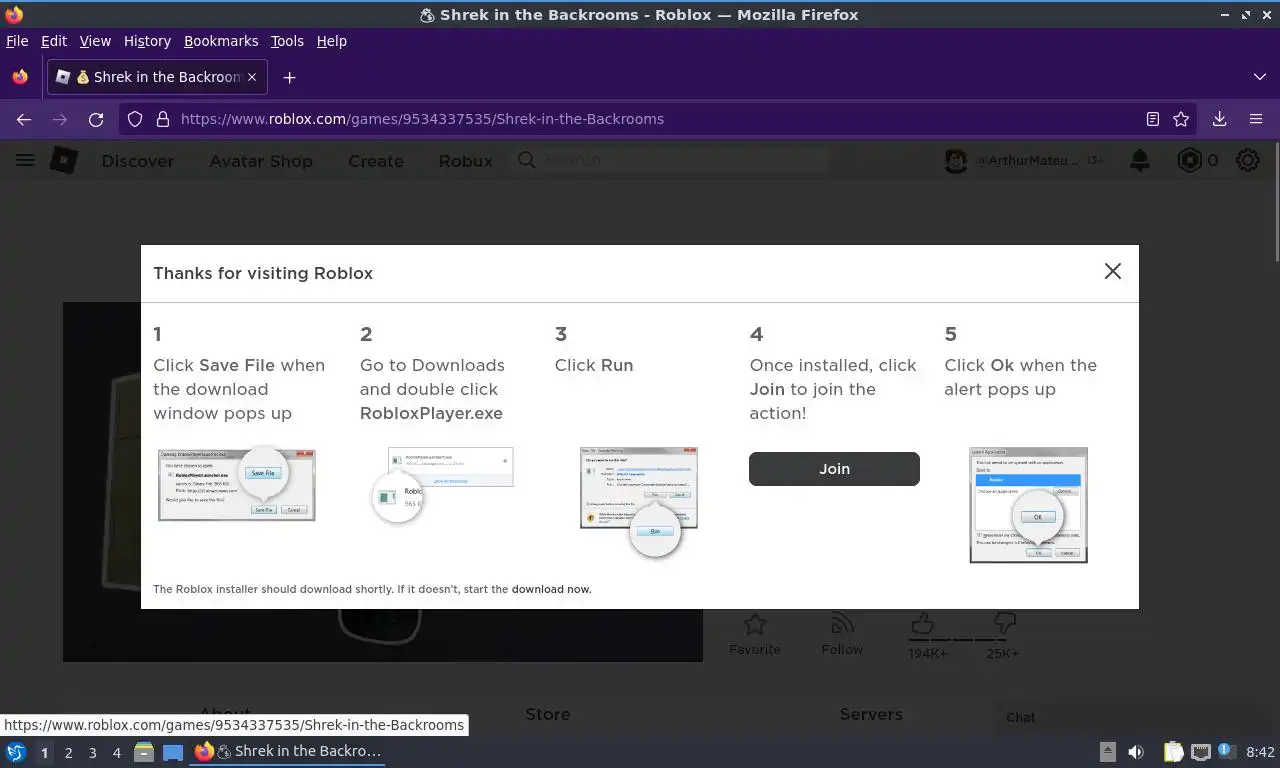The height and width of the screenshot is (768, 1280).
Task: Click the download now link
Action: tap(551, 589)
